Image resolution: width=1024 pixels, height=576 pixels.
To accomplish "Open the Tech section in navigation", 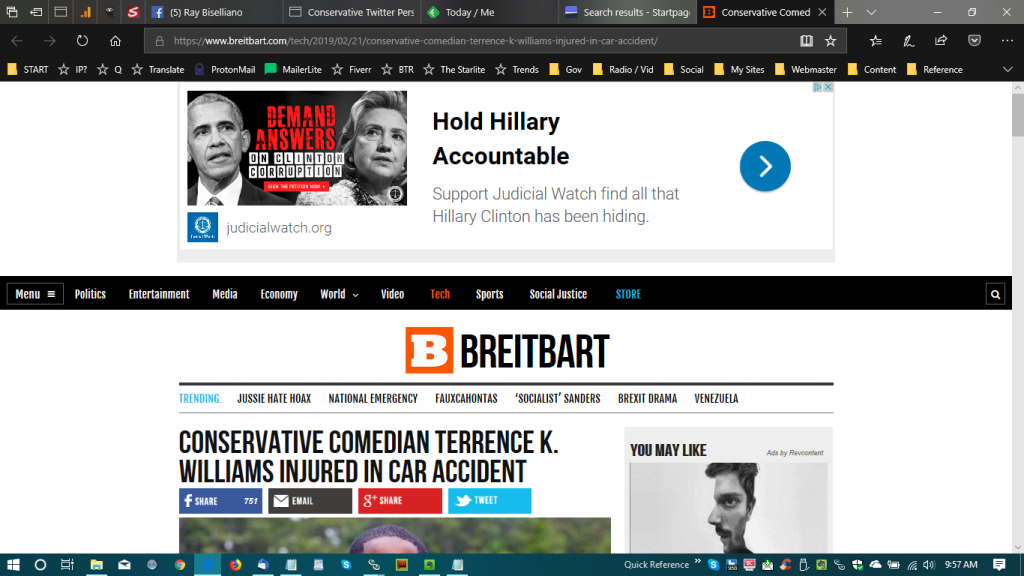I will (x=440, y=294).
